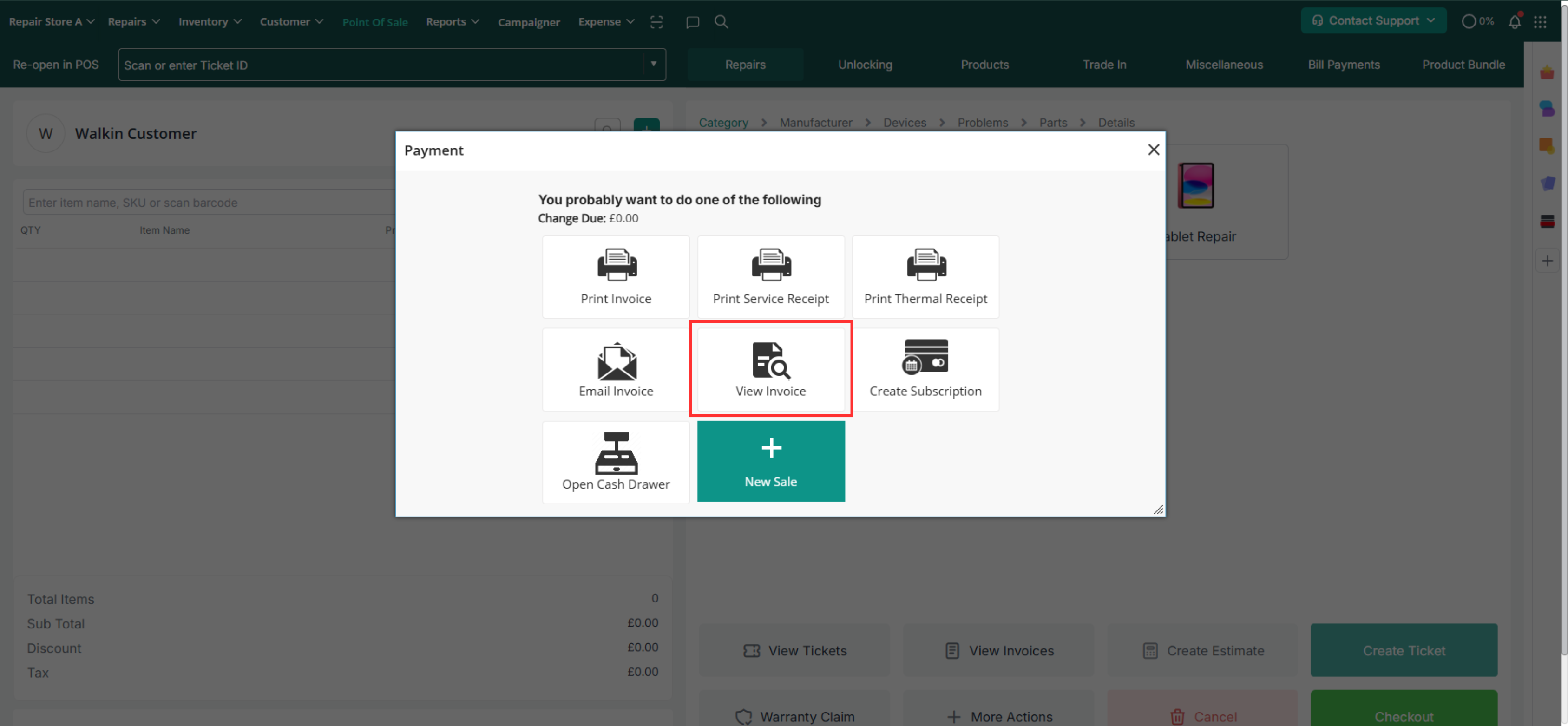Choose Print Thermal Receipt
This screenshot has width=1568, height=726.
[925, 277]
